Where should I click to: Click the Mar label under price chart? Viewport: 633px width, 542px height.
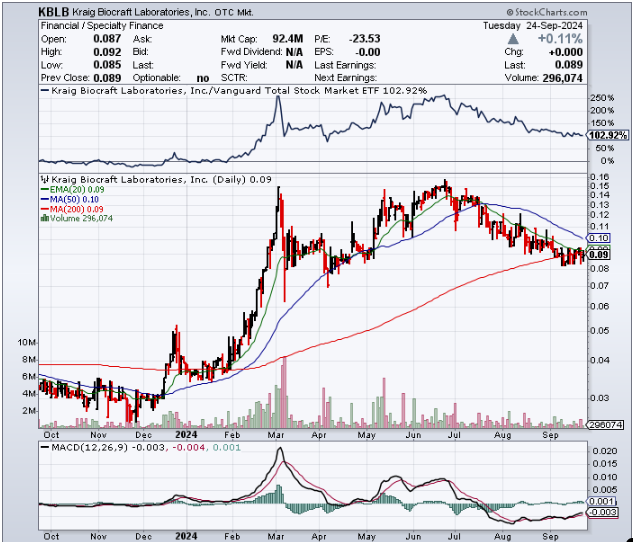click(276, 435)
